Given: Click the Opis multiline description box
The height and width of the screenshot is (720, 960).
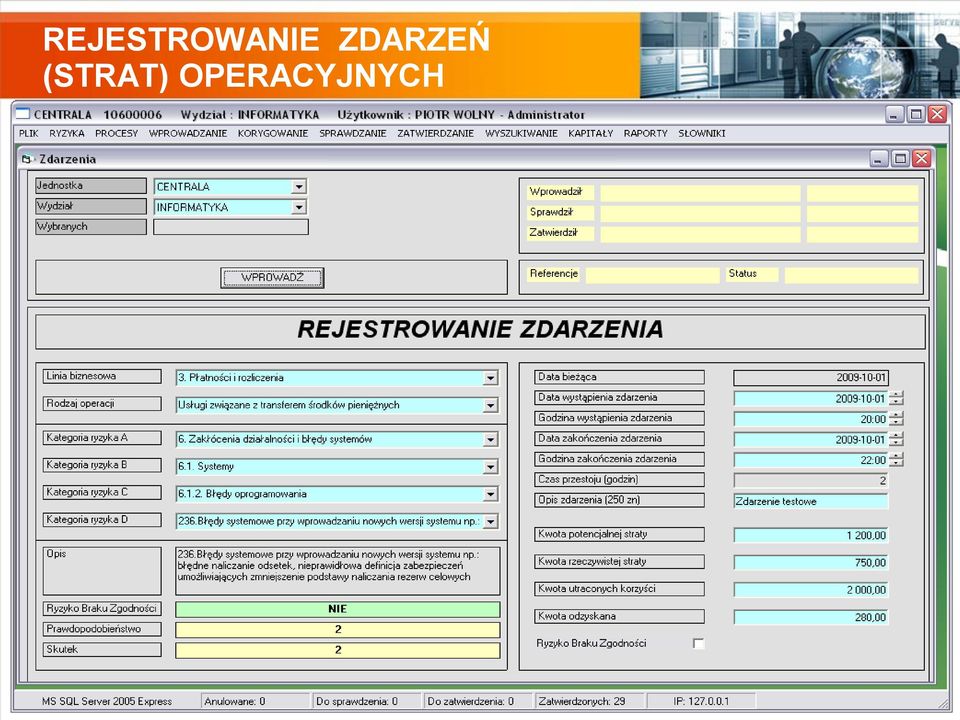Looking at the screenshot, I should 337,571.
